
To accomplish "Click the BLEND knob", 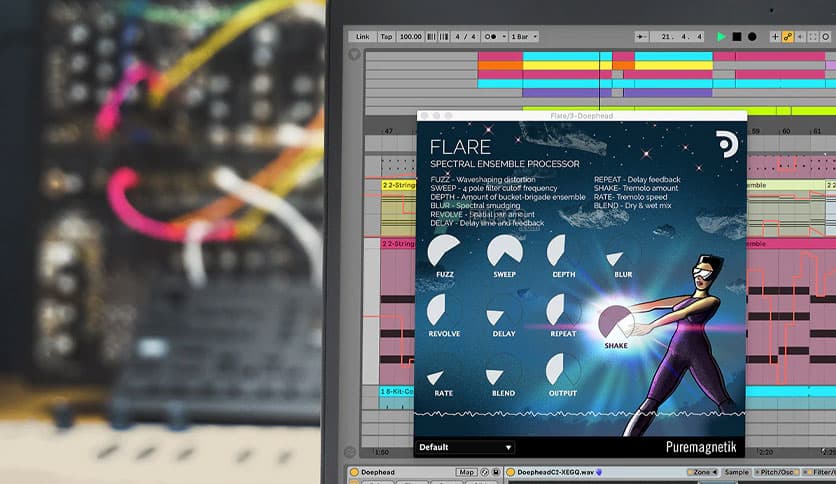I will pyautogui.click(x=503, y=369).
